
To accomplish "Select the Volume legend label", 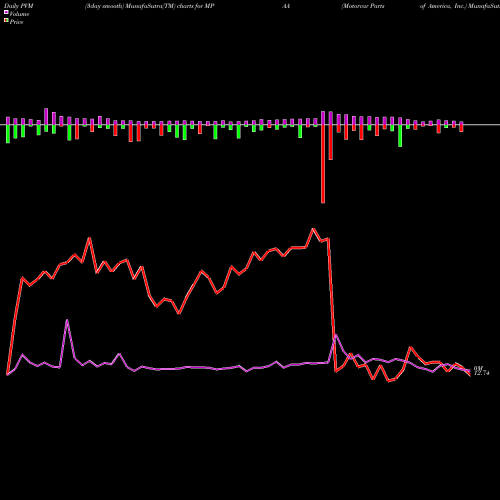I will (19, 14).
